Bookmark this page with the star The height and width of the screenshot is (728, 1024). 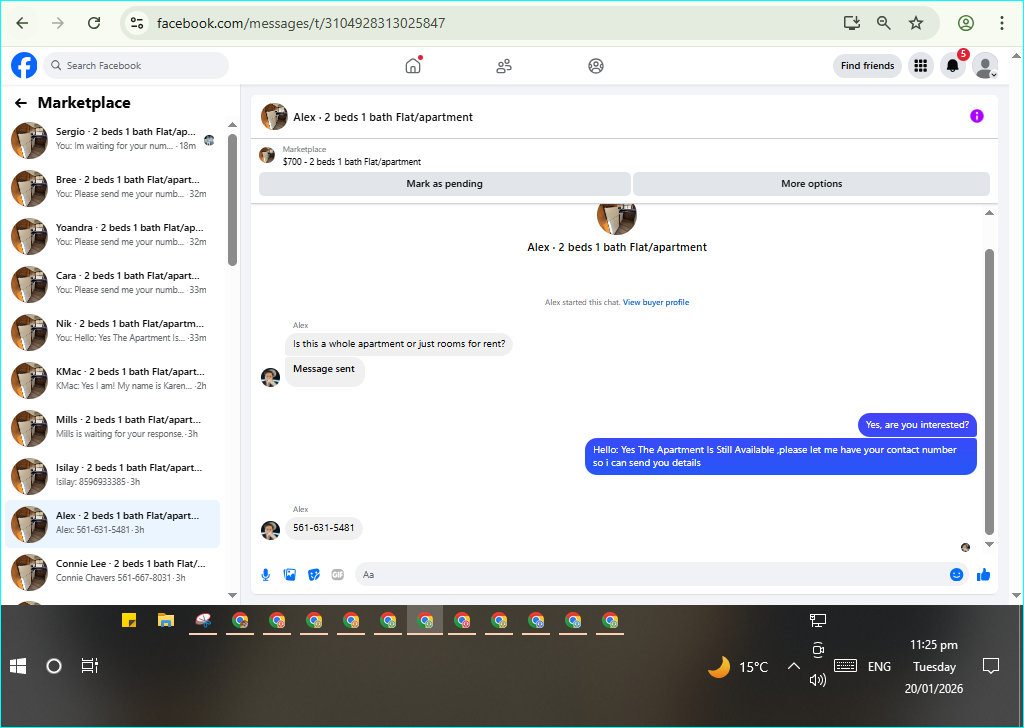tap(916, 23)
